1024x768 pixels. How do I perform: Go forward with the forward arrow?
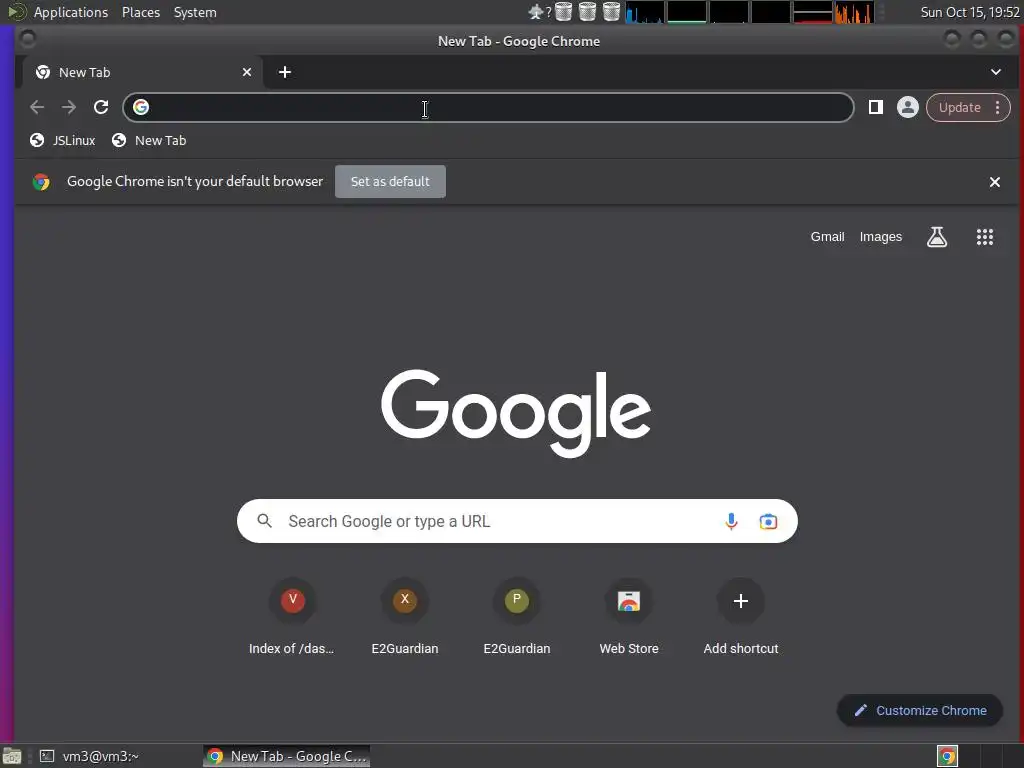[69, 107]
